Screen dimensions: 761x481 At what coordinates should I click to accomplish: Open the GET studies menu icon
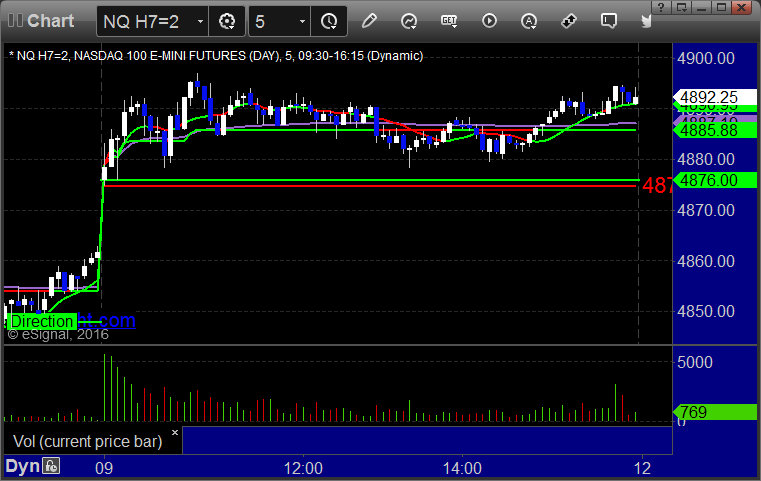[449, 21]
